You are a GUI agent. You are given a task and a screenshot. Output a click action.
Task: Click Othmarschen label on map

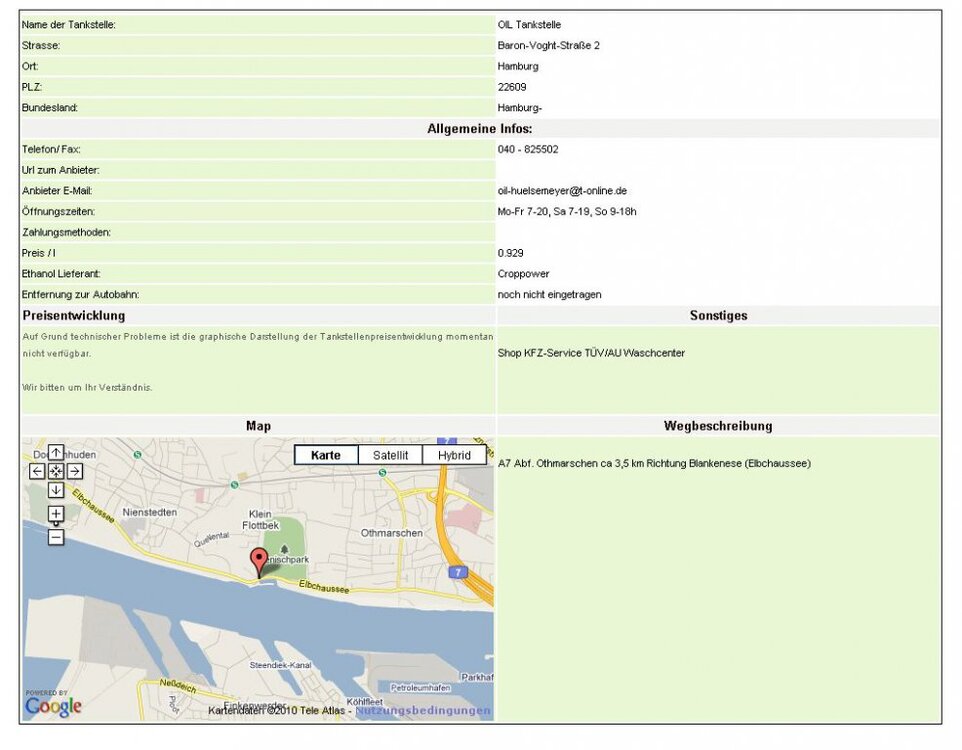tap(391, 533)
